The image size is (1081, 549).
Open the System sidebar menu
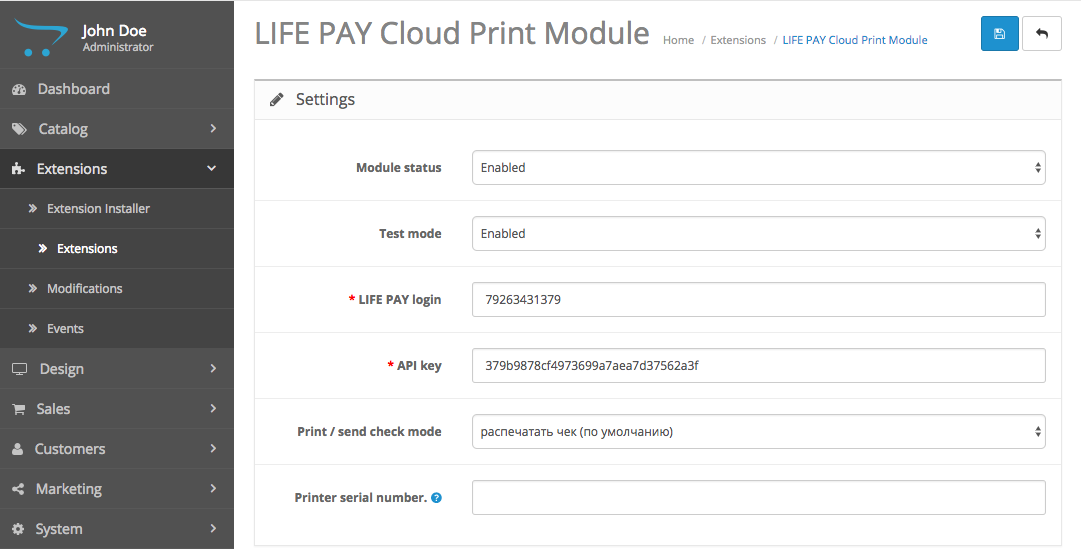[117, 529]
